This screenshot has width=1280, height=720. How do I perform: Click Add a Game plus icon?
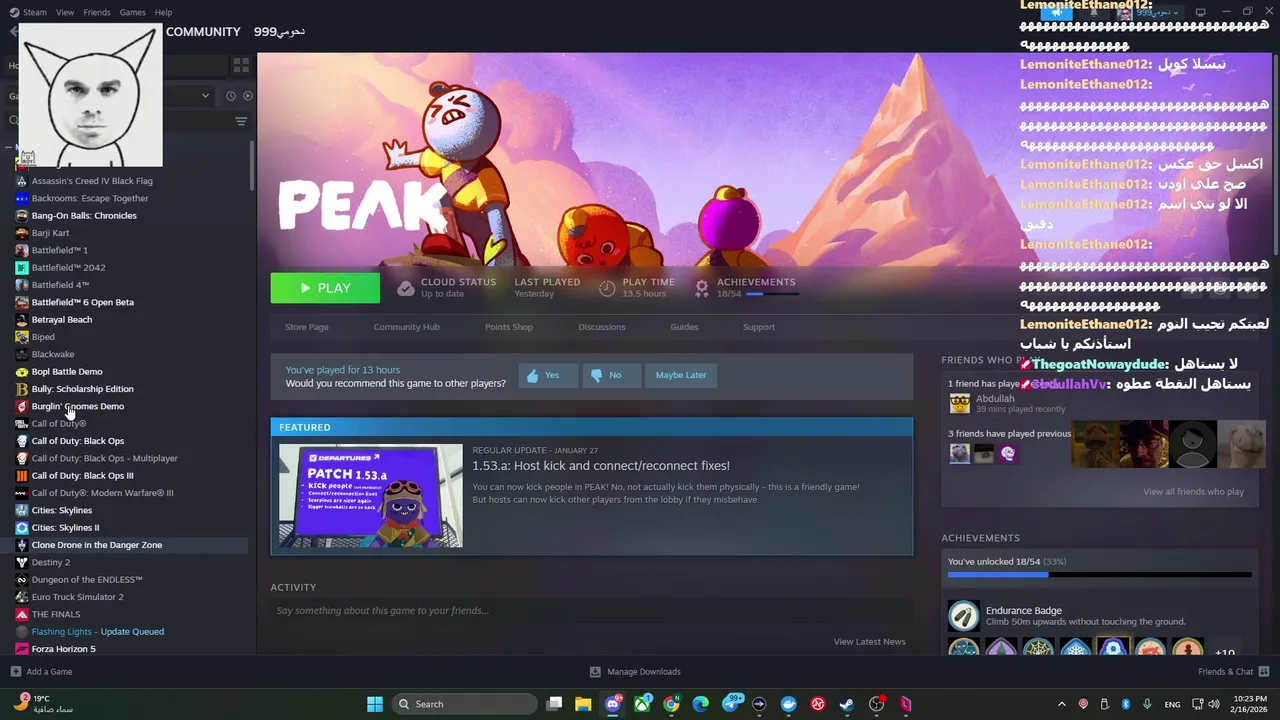[x=15, y=672]
